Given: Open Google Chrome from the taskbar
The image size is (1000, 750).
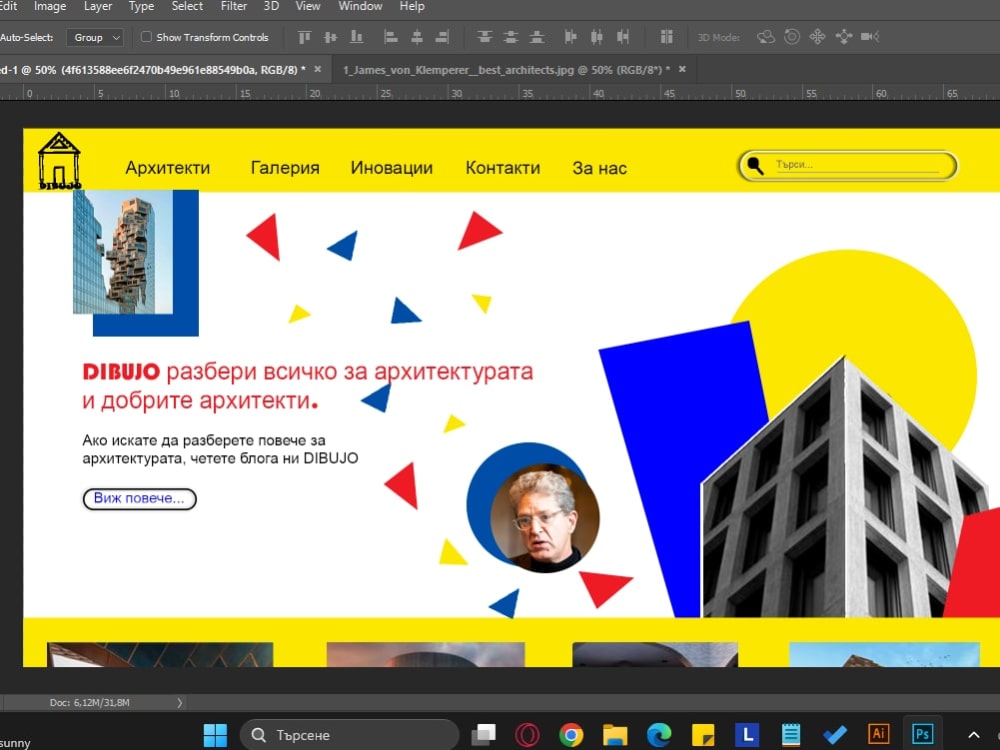Looking at the screenshot, I should point(571,735).
